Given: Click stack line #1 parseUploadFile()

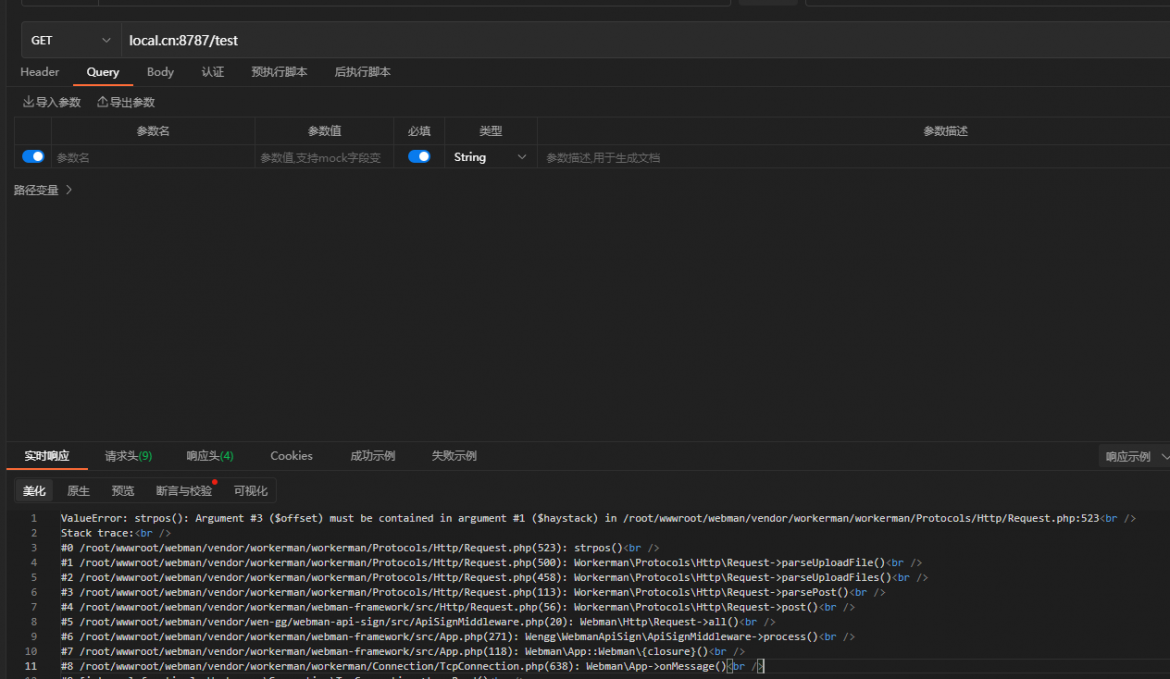Looking at the screenshot, I should [x=491, y=563].
